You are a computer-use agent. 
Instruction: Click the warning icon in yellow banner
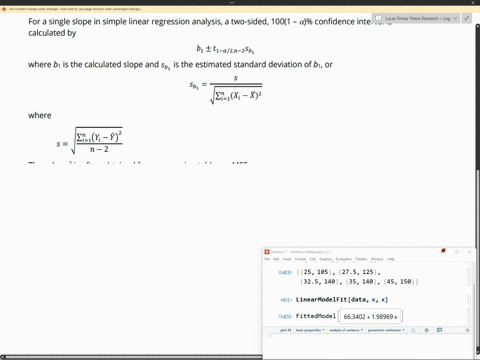[x=4, y=9]
